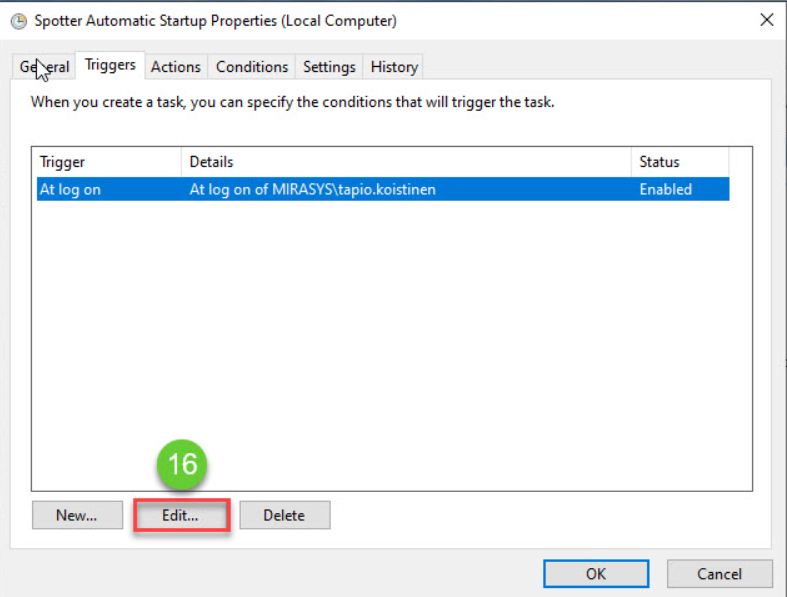Image resolution: width=787 pixels, height=597 pixels.
Task: Go to the Conditions tab
Action: pos(252,67)
